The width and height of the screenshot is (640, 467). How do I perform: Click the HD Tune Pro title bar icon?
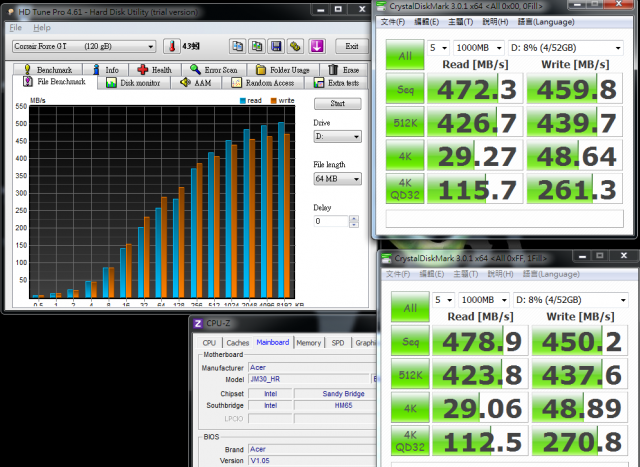click(11, 12)
